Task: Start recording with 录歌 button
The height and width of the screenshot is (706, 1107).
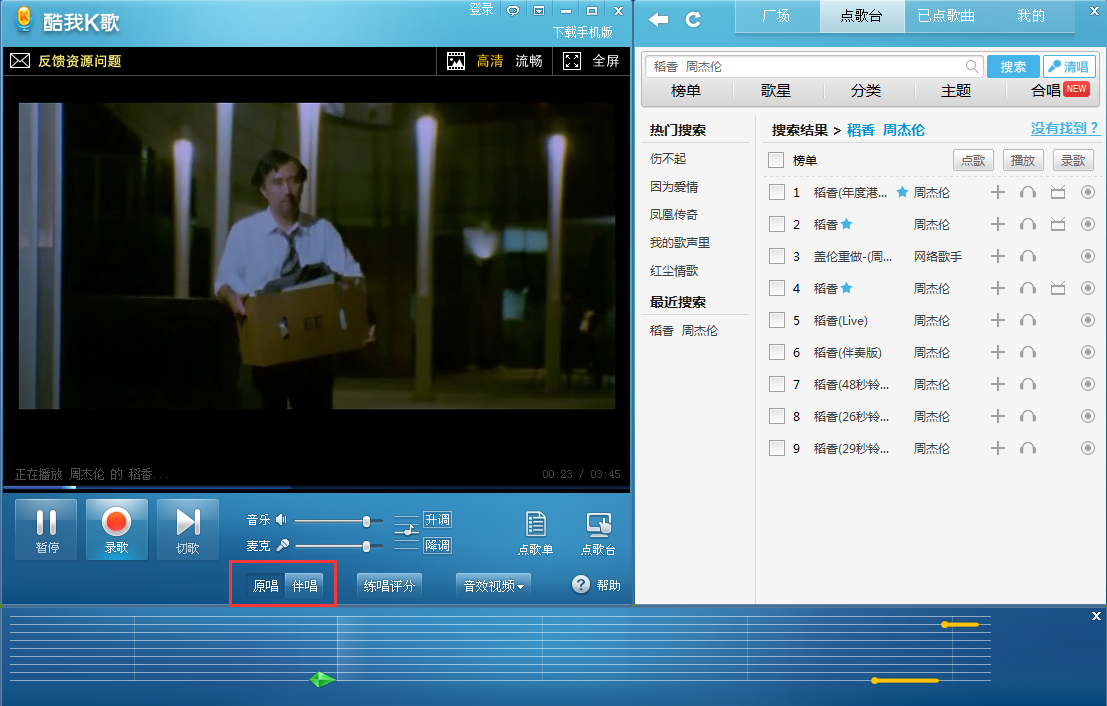Action: 116,530
